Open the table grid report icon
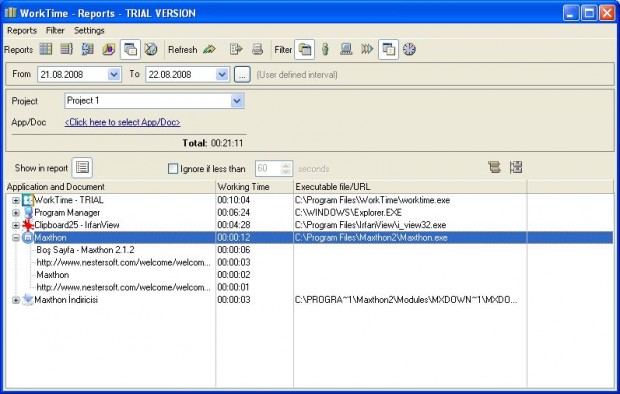Image resolution: width=620 pixels, height=394 pixels. (46, 49)
